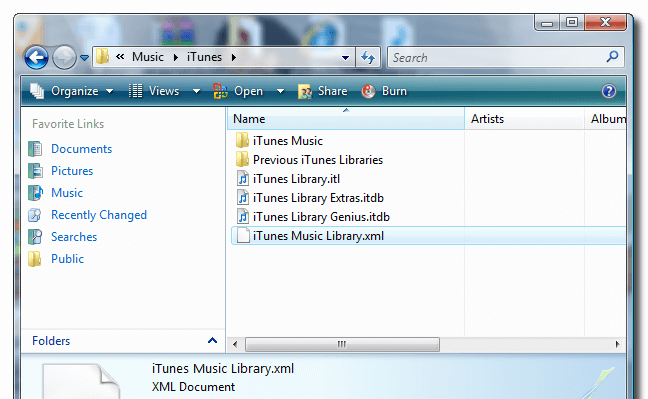Screen dimensions: 648x399
Task: Click iTunes Music Library.xml list icon
Action: coord(243,236)
